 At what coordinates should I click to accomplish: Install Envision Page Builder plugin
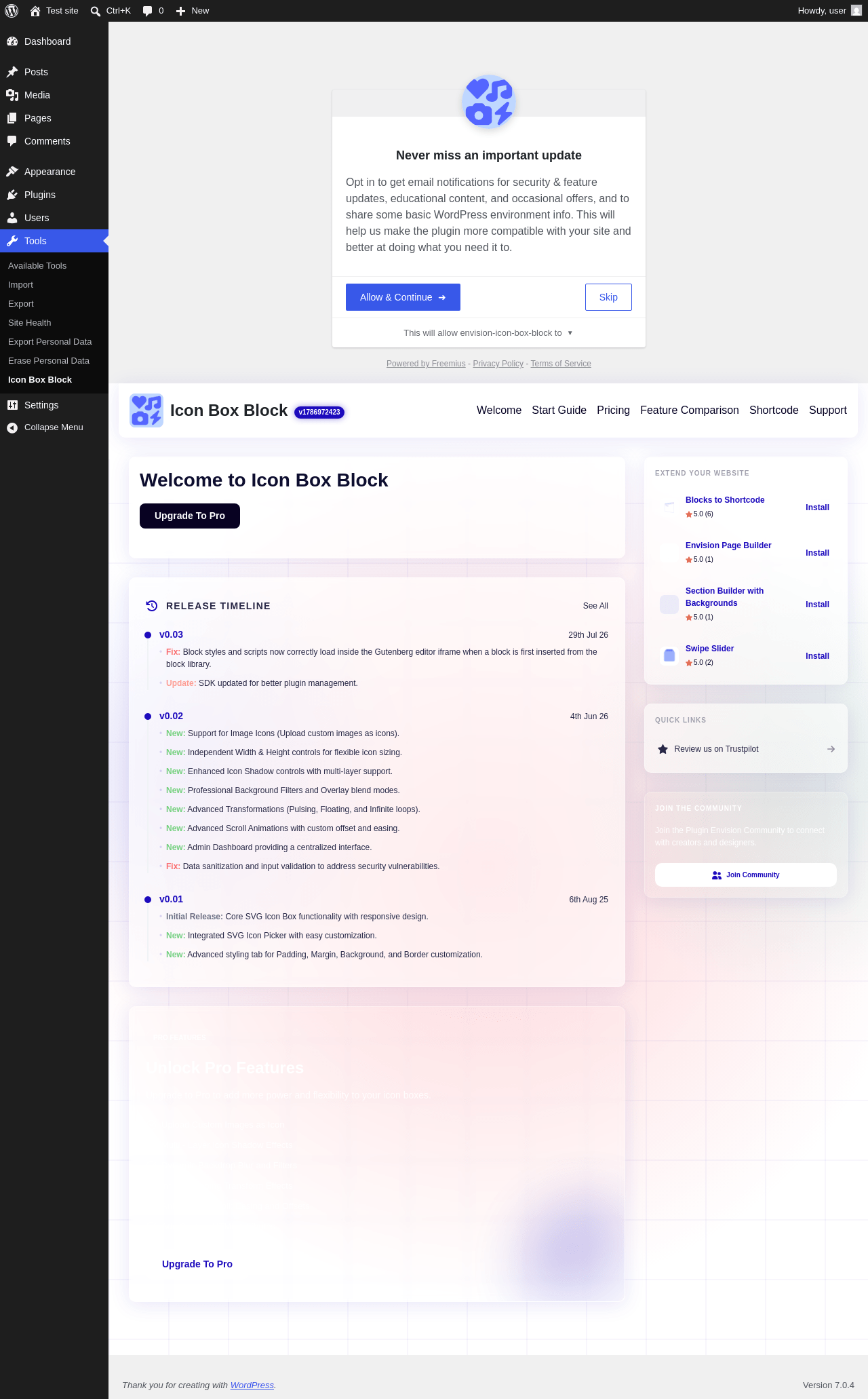(817, 553)
